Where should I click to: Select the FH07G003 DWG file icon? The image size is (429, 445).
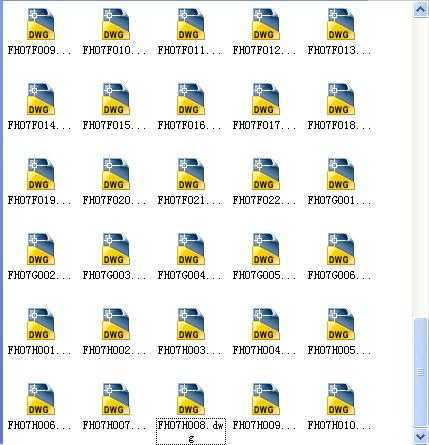(116, 249)
